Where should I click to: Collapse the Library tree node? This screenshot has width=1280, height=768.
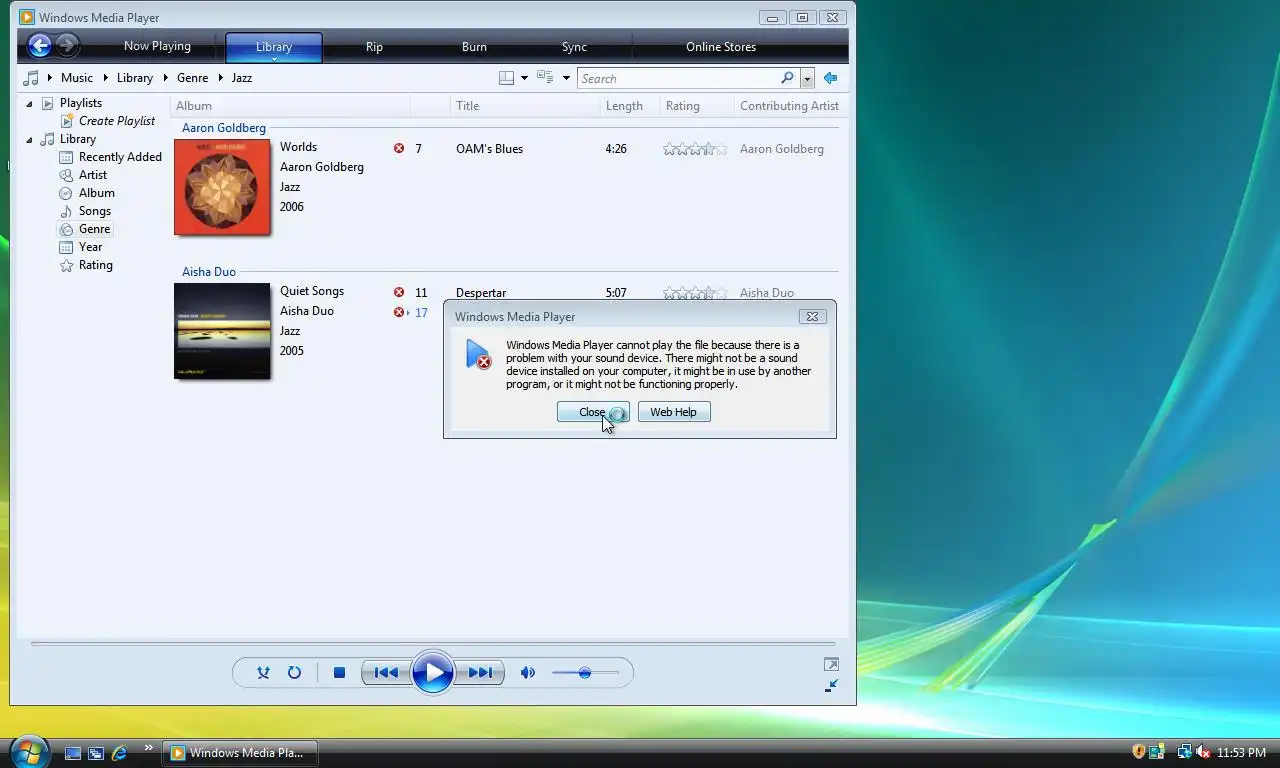tap(29, 139)
